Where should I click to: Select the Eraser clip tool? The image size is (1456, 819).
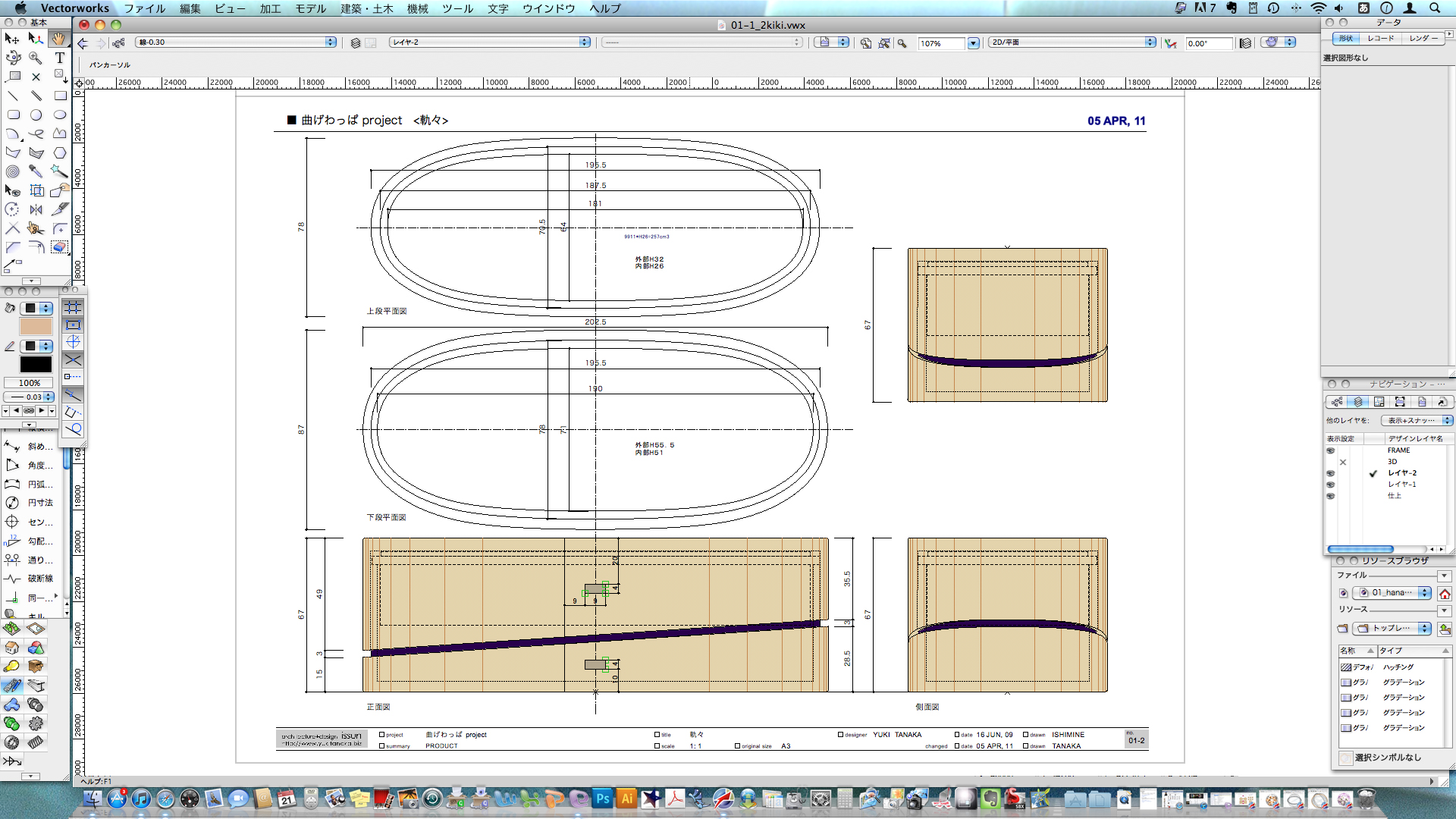(59, 247)
